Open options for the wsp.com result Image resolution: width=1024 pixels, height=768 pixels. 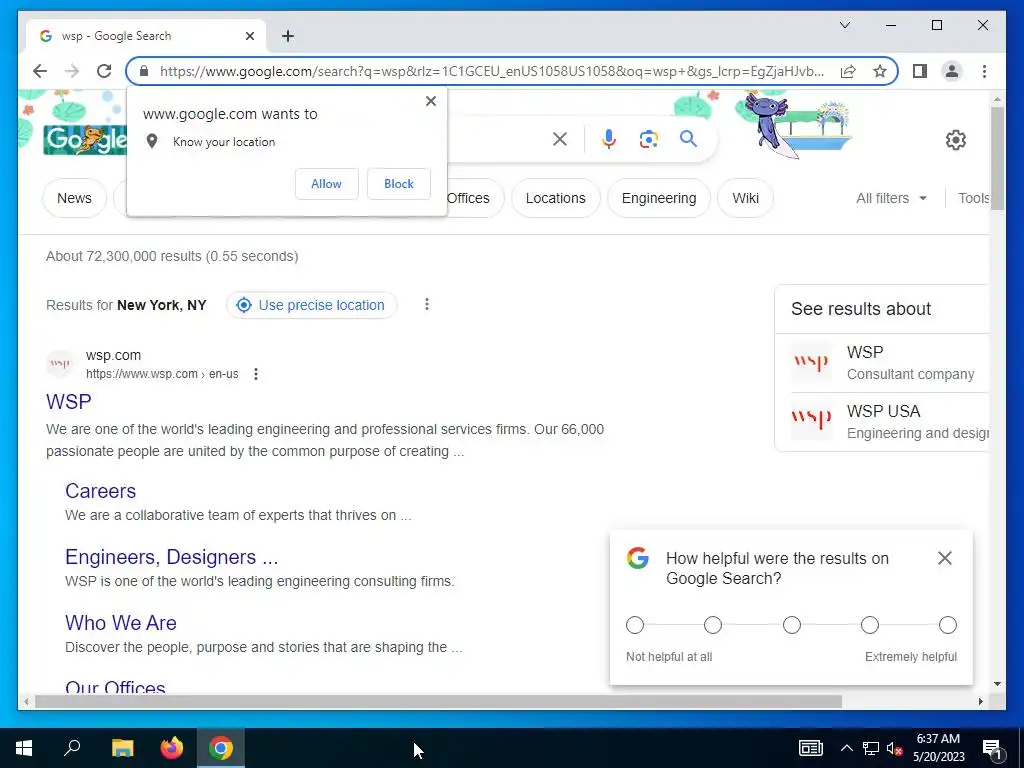coord(256,374)
